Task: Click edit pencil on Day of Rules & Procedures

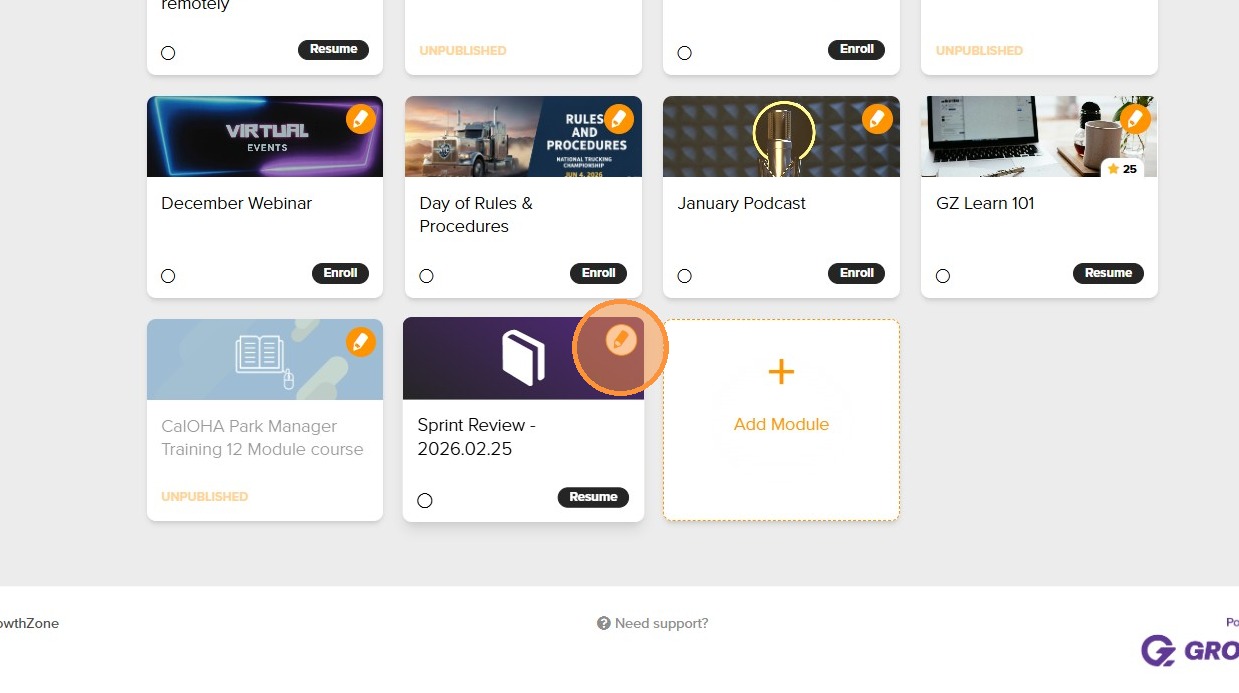Action: [x=619, y=120]
